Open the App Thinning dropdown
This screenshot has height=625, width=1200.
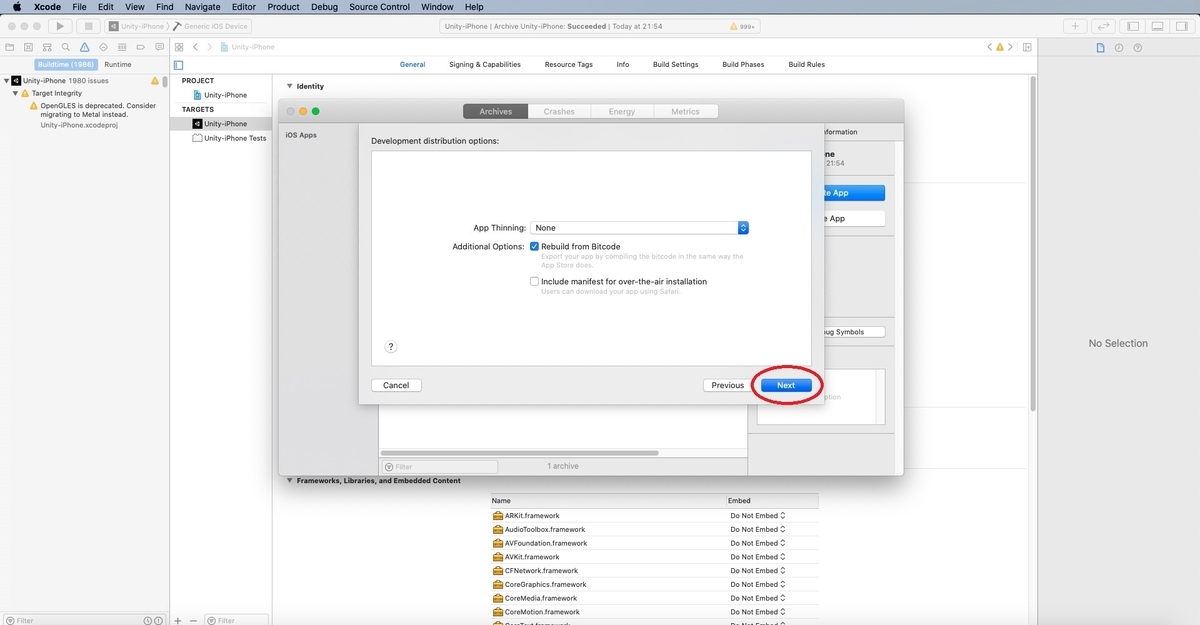click(x=639, y=228)
